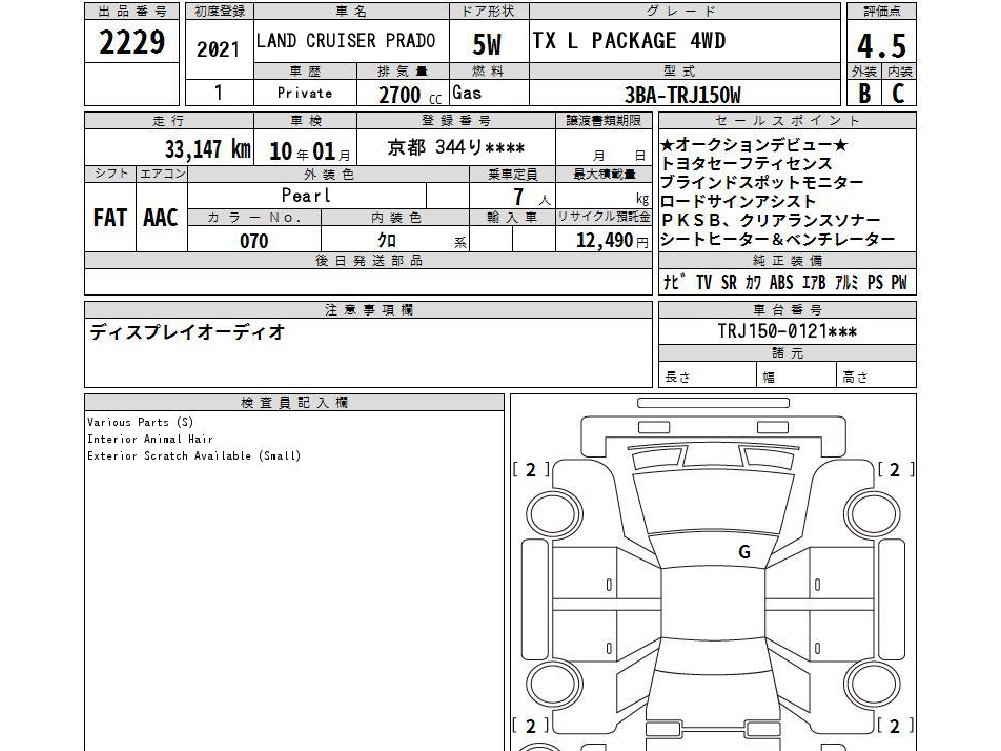Screen dimensions: 1001x751
Task: Click the 後日発送部品 header
Action: [x=368, y=261]
